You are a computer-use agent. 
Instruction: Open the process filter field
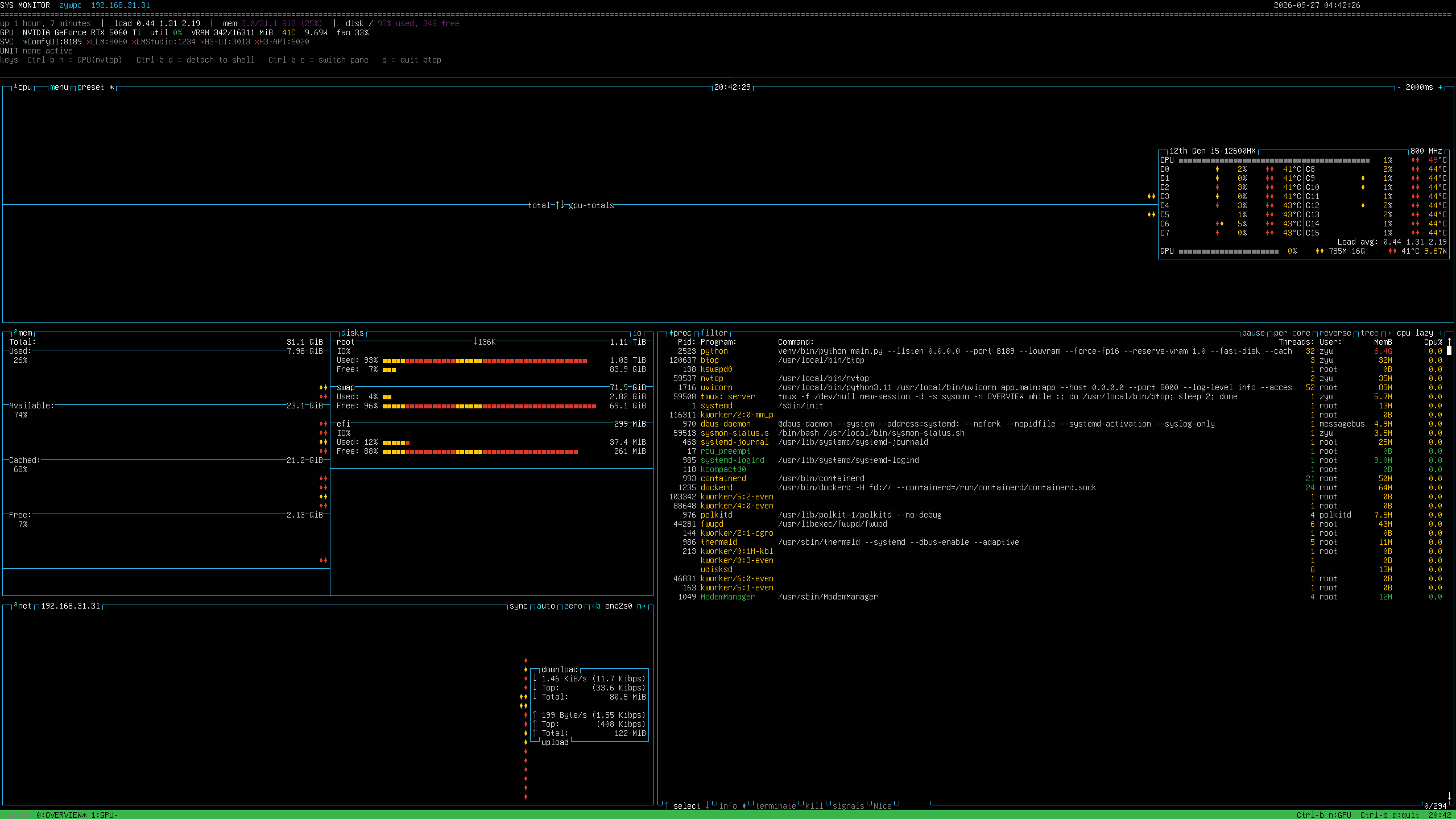coord(714,333)
